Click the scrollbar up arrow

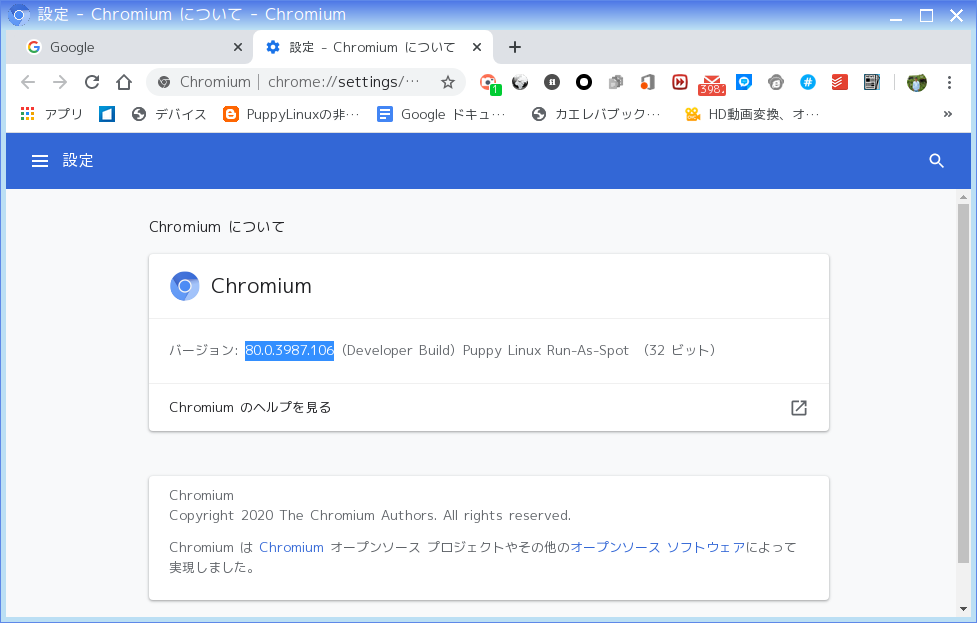pyautogui.click(x=963, y=197)
